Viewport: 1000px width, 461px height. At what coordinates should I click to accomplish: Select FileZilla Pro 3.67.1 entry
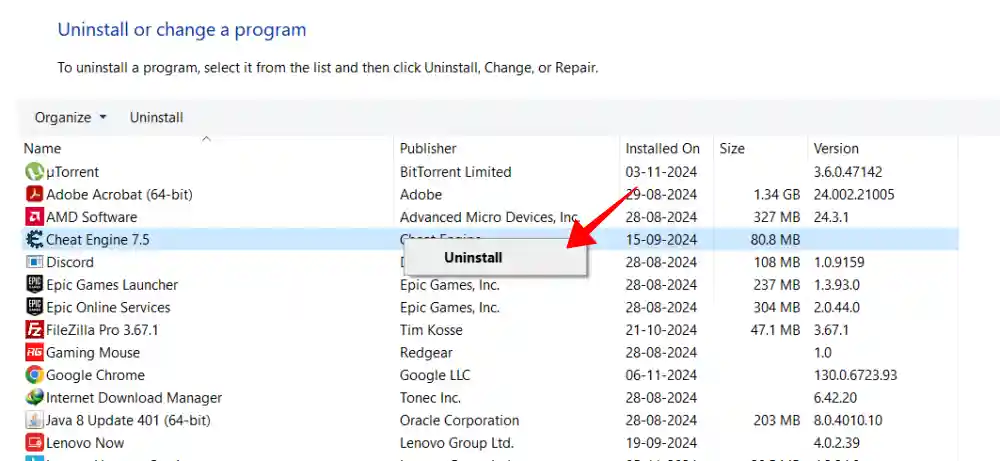click(x=102, y=330)
